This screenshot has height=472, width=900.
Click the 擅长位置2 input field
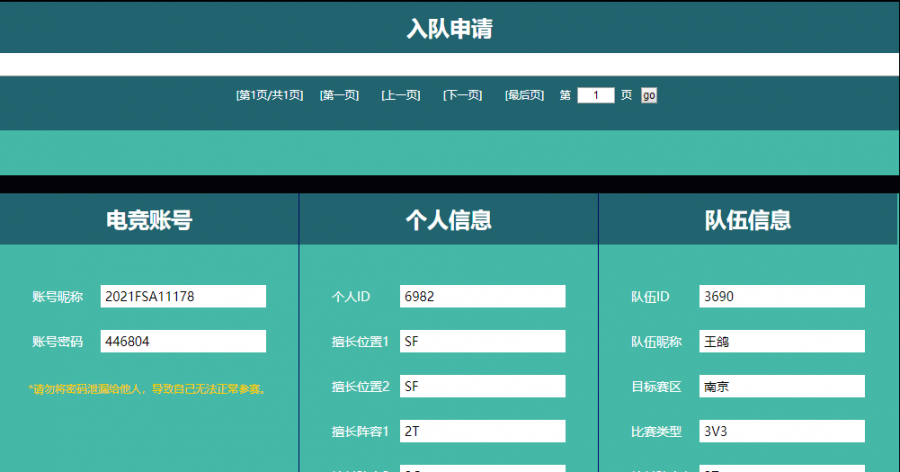click(x=483, y=386)
